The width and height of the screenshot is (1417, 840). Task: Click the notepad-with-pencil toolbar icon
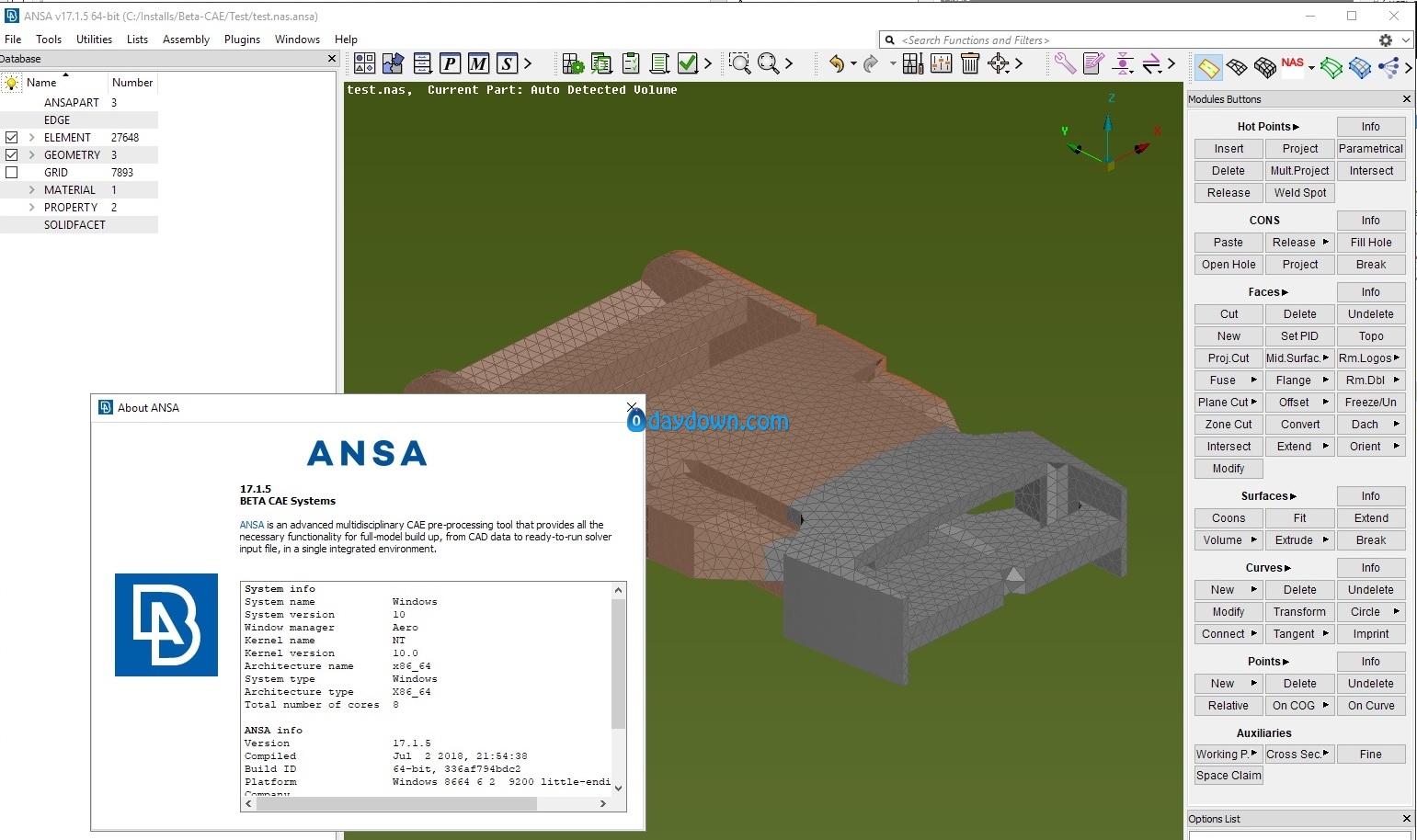[x=1093, y=63]
